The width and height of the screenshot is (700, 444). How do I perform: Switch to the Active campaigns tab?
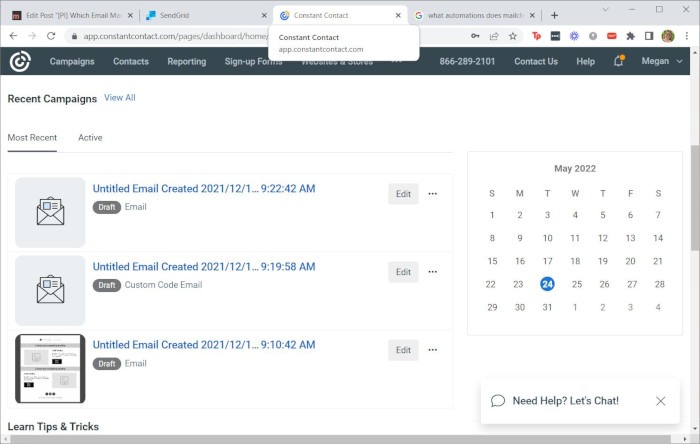(x=90, y=137)
